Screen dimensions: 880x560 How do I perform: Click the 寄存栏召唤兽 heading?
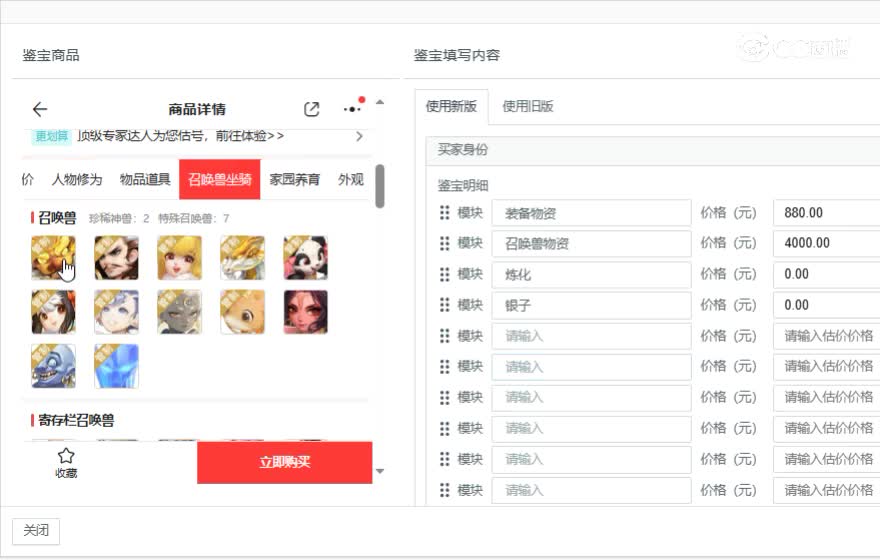click(x=76, y=420)
